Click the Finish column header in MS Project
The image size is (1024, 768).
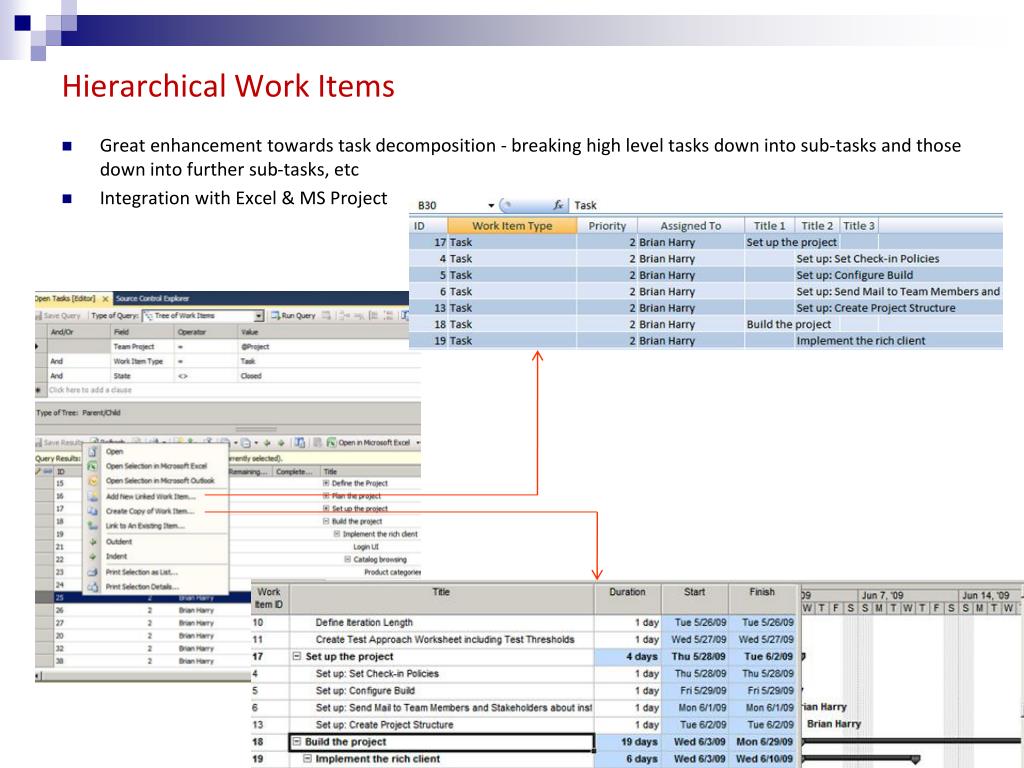pos(762,598)
